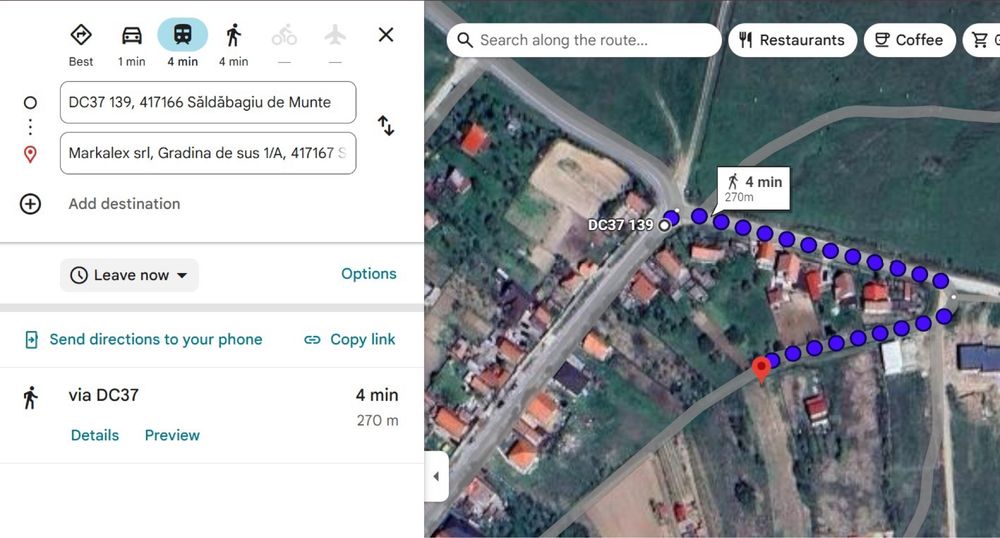1000x538 pixels.
Task: Select the transit bus mode
Action: pyautogui.click(x=182, y=36)
